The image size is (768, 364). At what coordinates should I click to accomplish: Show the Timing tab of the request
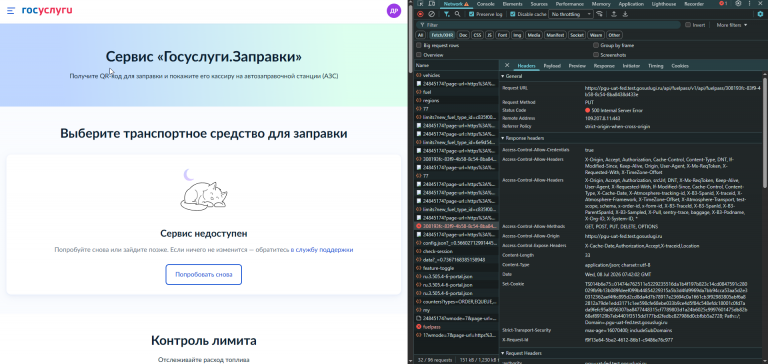click(655, 66)
